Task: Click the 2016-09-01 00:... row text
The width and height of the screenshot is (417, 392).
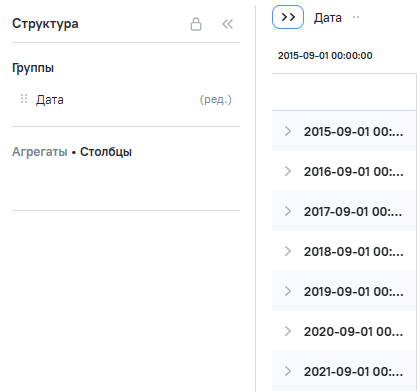Action: tap(353, 172)
